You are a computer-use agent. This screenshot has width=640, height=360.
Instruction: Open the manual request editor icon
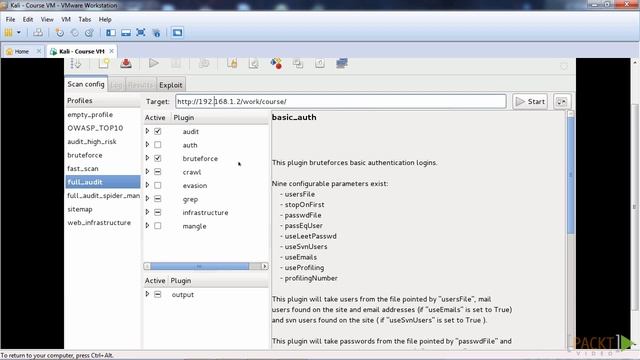coord(232,63)
